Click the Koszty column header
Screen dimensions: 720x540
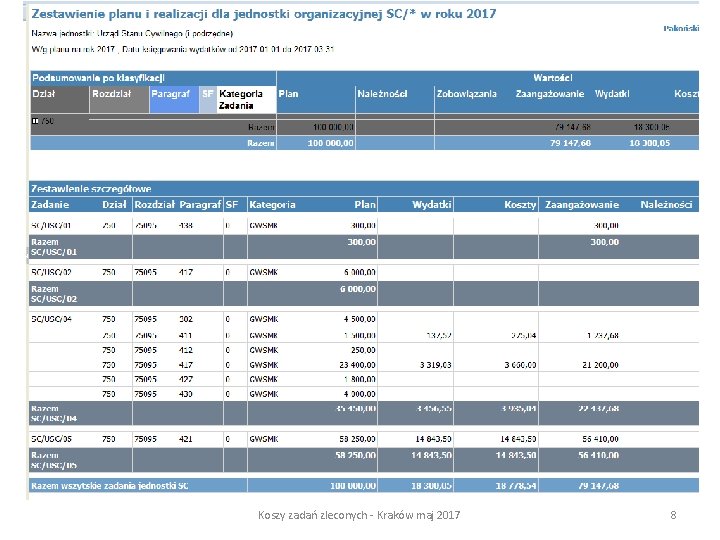pos(520,205)
